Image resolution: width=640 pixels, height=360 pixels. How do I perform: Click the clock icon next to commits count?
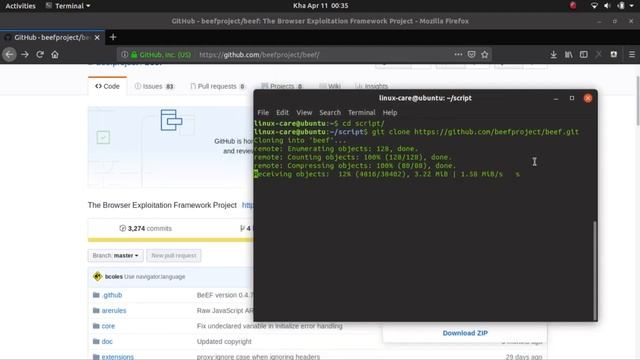(122, 228)
